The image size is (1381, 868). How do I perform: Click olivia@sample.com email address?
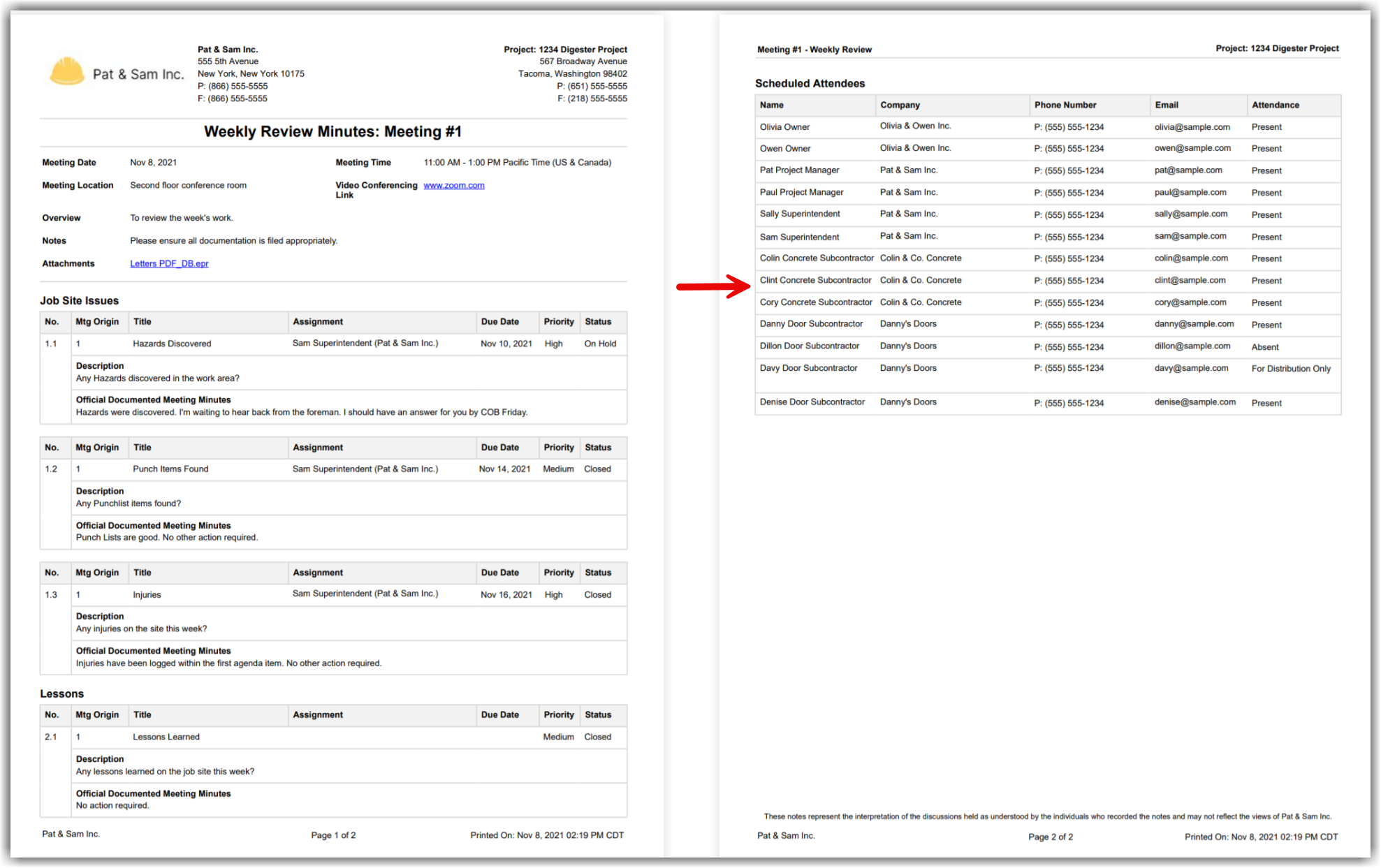(1192, 127)
